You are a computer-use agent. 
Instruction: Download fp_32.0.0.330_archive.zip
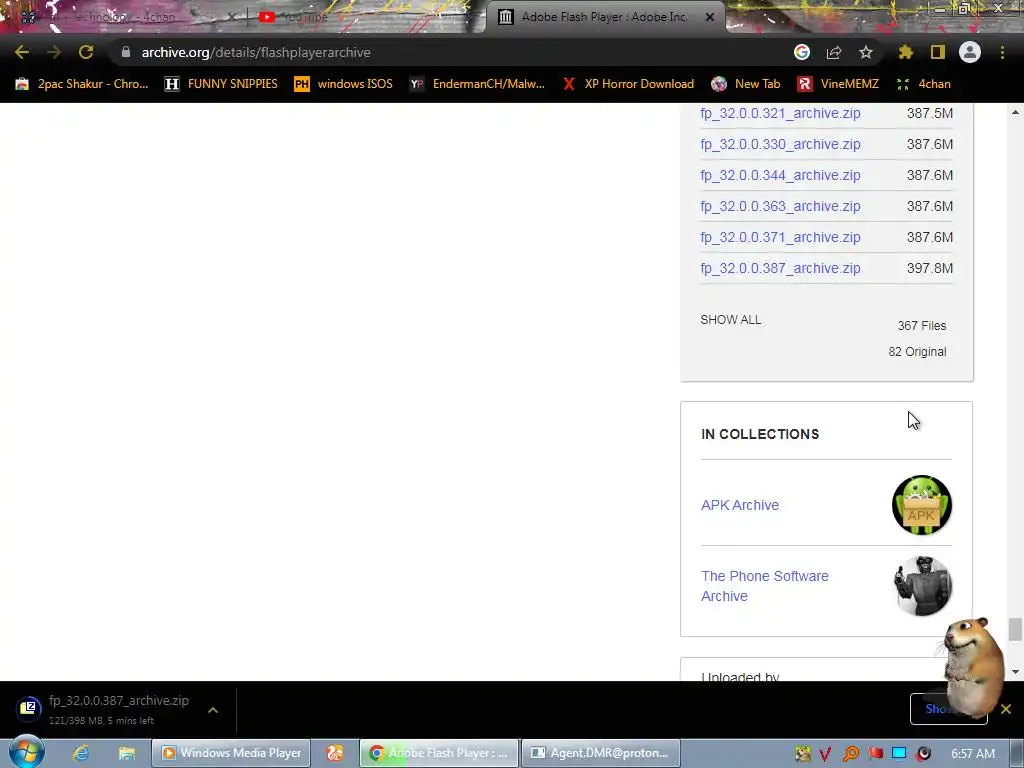[780, 144]
